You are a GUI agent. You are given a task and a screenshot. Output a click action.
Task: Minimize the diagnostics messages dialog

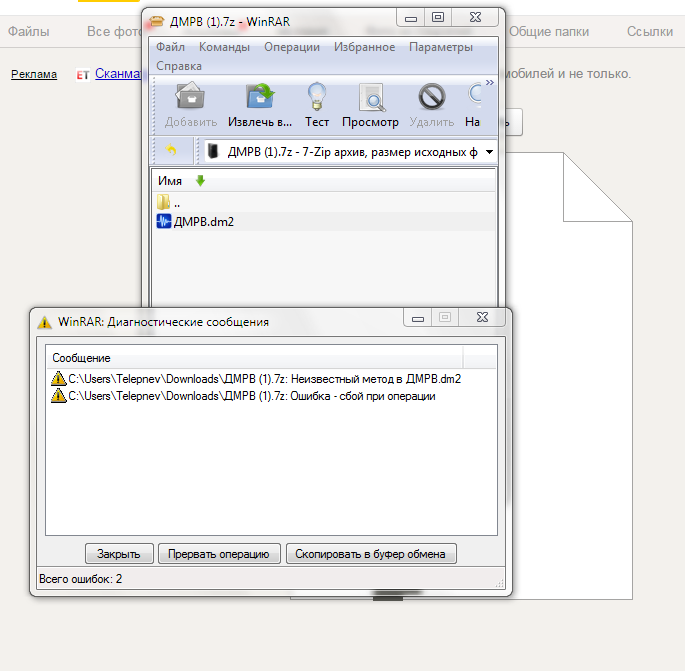[x=418, y=318]
